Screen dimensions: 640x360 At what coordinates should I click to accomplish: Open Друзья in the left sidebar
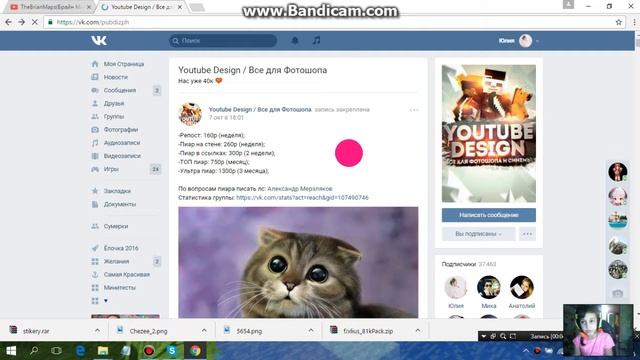(x=113, y=103)
